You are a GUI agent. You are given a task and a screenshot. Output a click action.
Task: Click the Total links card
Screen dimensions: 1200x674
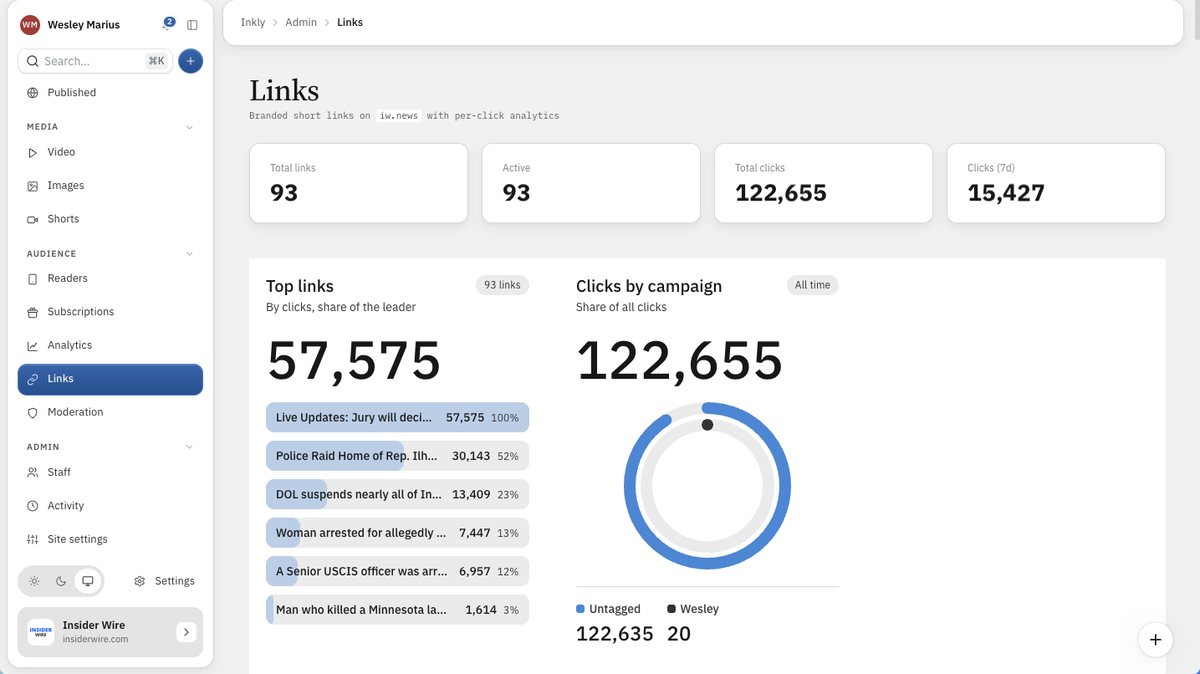tap(358, 183)
